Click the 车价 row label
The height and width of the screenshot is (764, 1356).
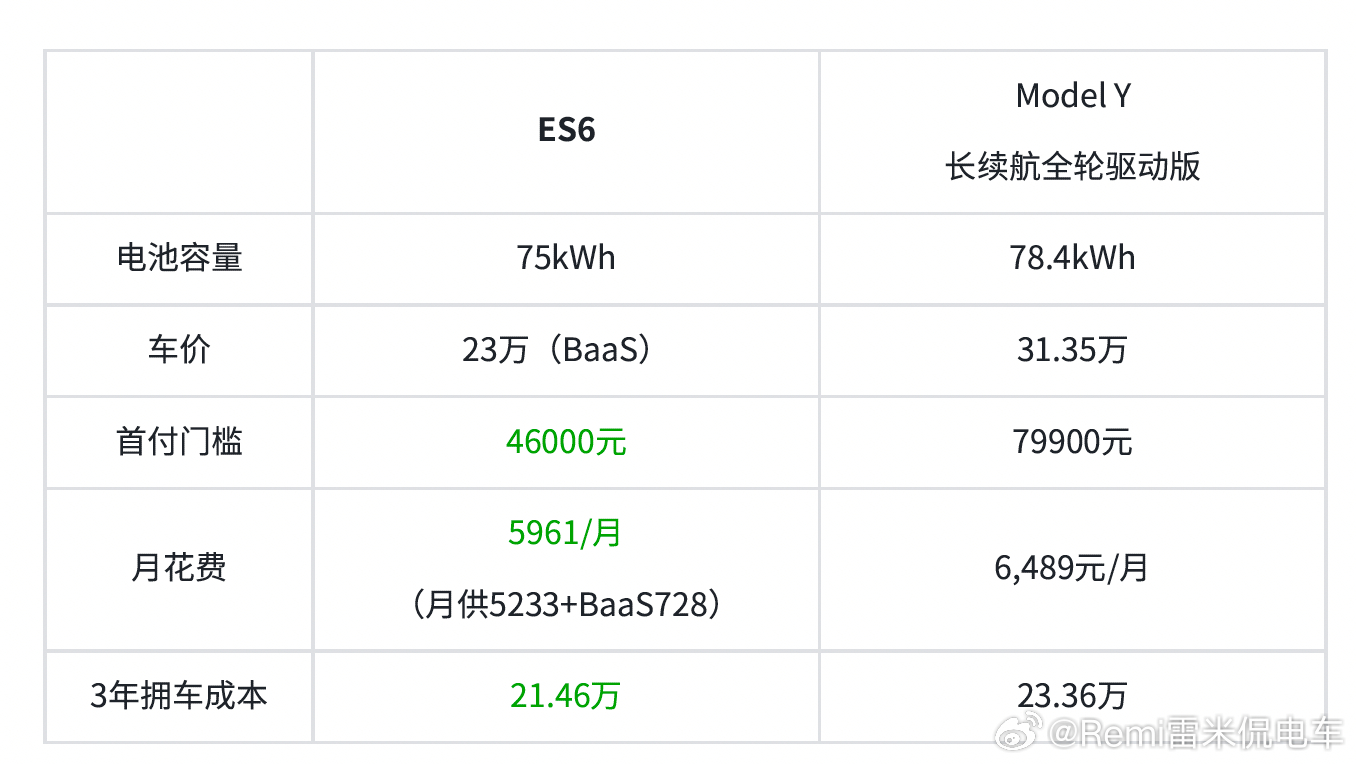coord(179,350)
